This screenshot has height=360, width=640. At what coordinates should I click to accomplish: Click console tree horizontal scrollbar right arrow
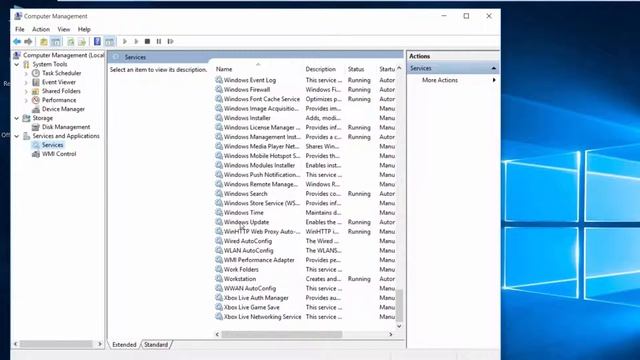tap(100, 344)
